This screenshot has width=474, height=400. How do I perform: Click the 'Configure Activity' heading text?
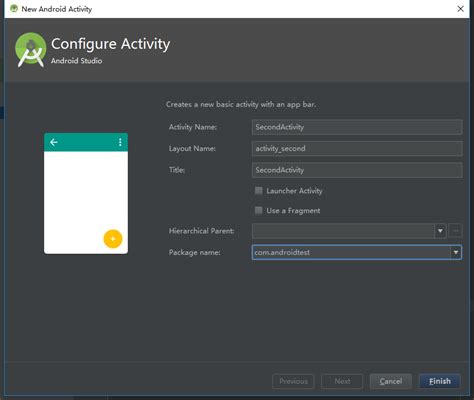pyautogui.click(x=110, y=44)
